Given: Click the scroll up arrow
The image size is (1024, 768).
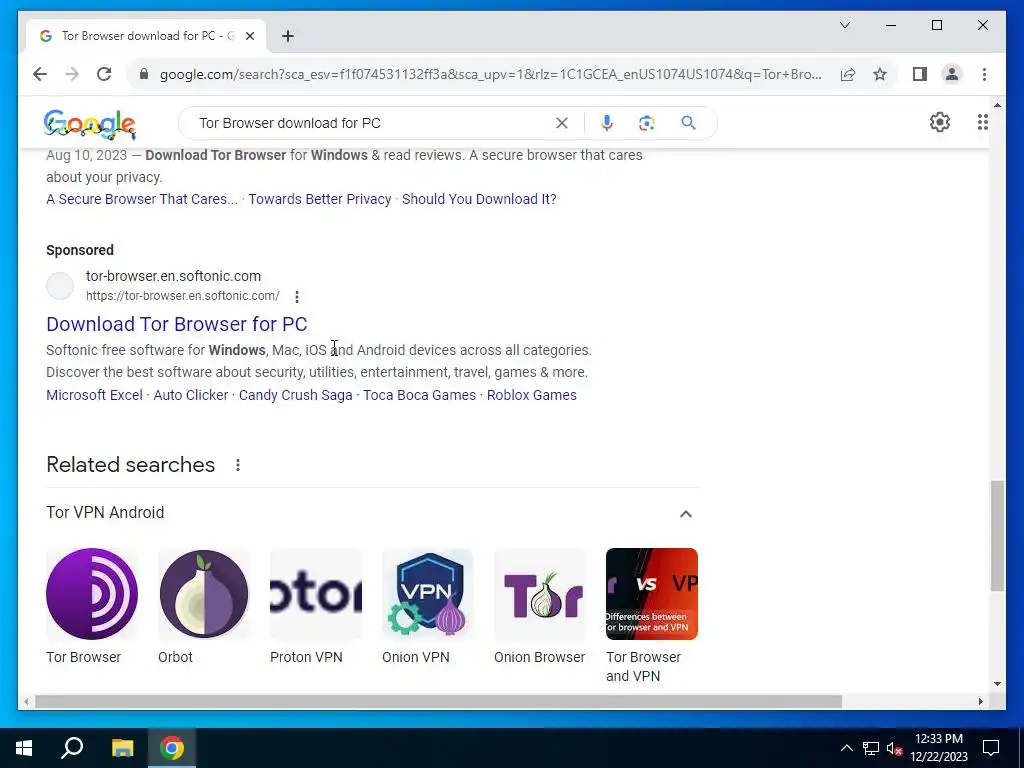Looking at the screenshot, I should point(997,104).
